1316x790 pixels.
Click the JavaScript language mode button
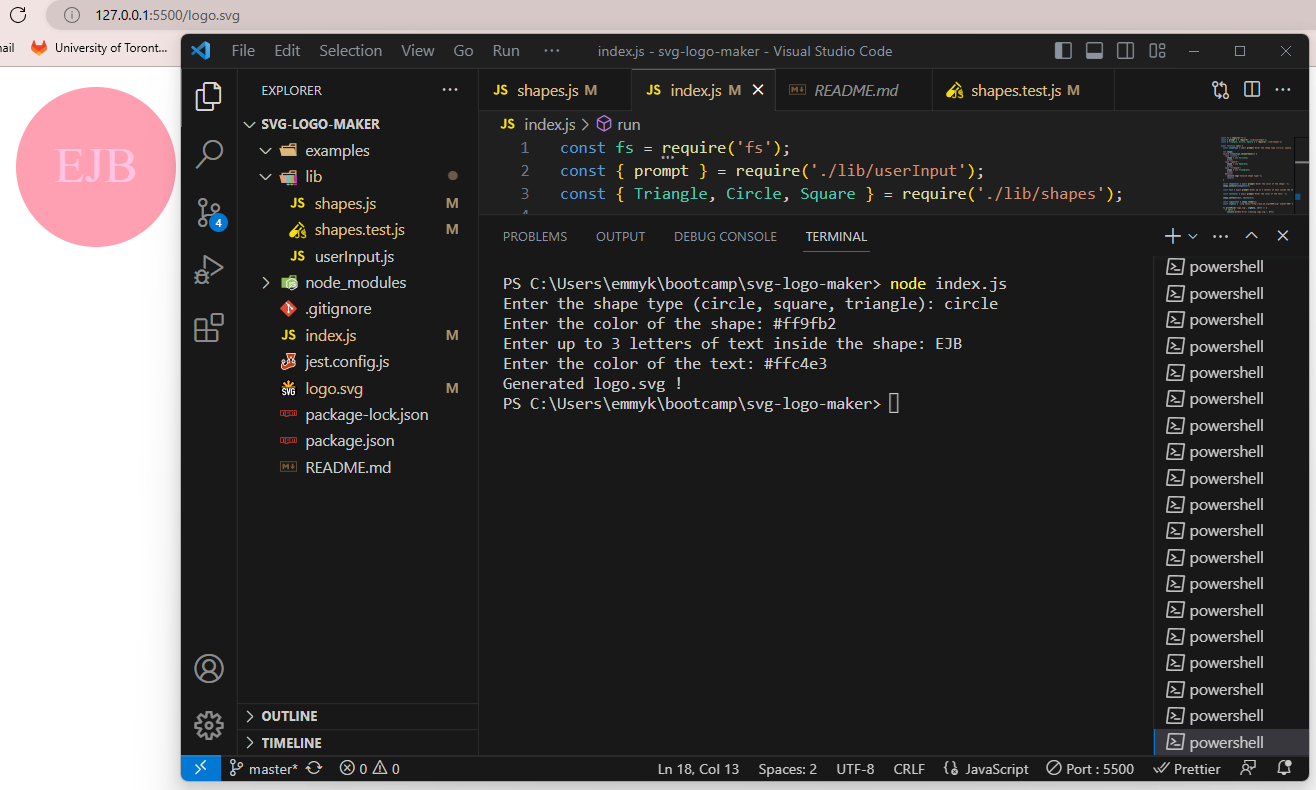(x=986, y=769)
